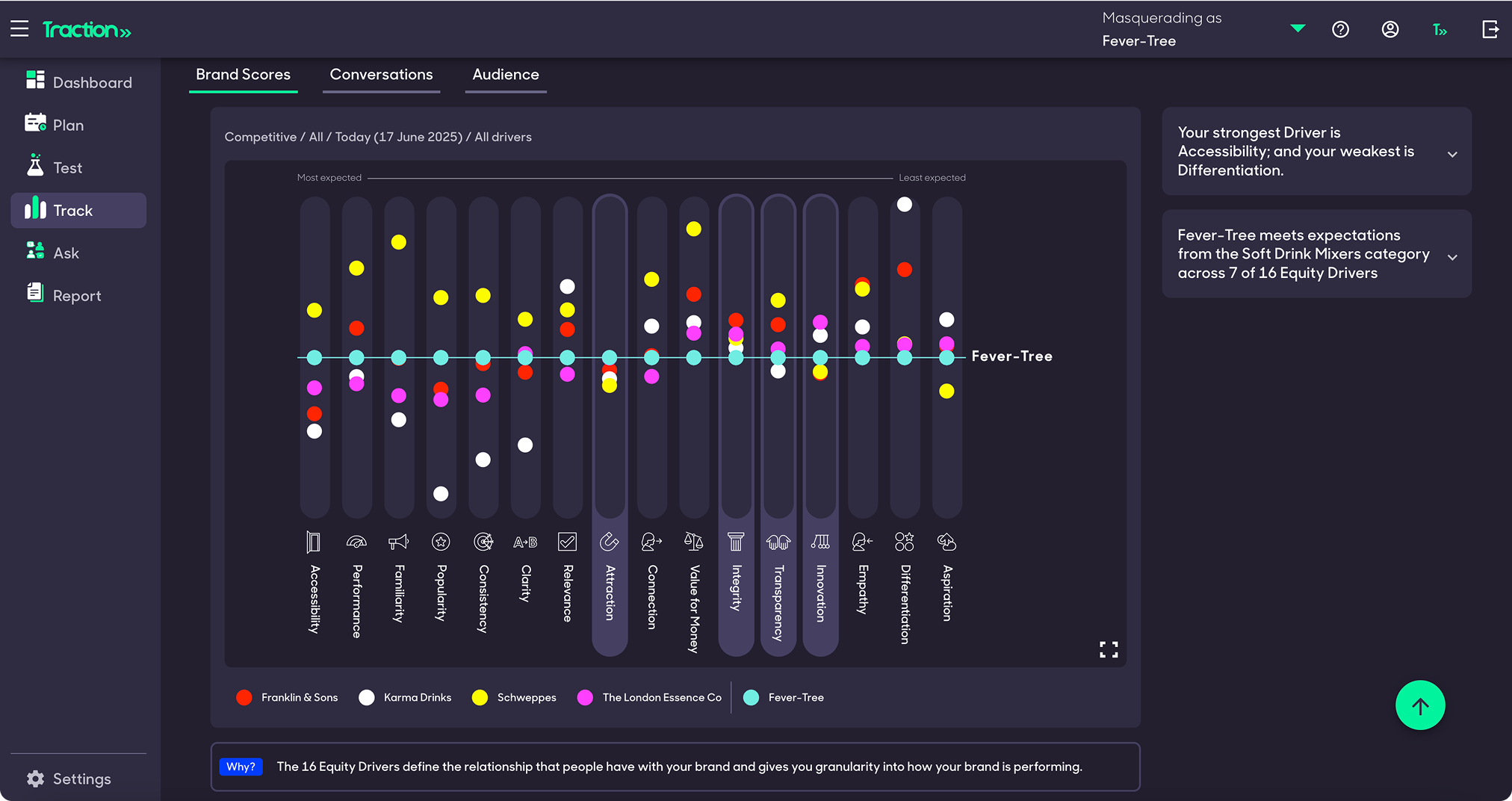Click the Differentiation circles icon
Viewport: 1512px width, 801px height.
coord(905,542)
